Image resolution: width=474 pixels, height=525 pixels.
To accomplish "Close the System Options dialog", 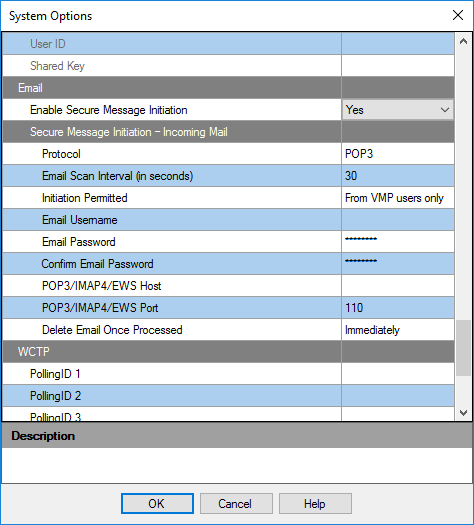I will tap(458, 15).
